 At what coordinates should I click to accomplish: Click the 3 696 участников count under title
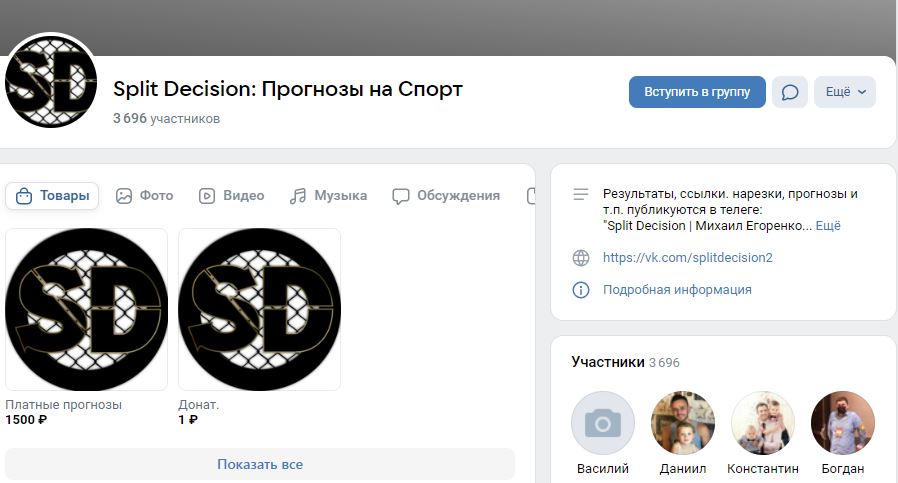[167, 119]
